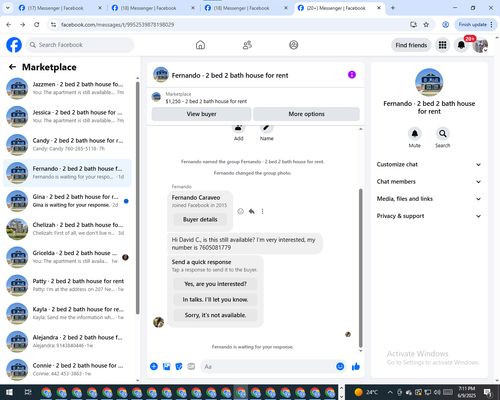Expand Chat members section

click(429, 182)
